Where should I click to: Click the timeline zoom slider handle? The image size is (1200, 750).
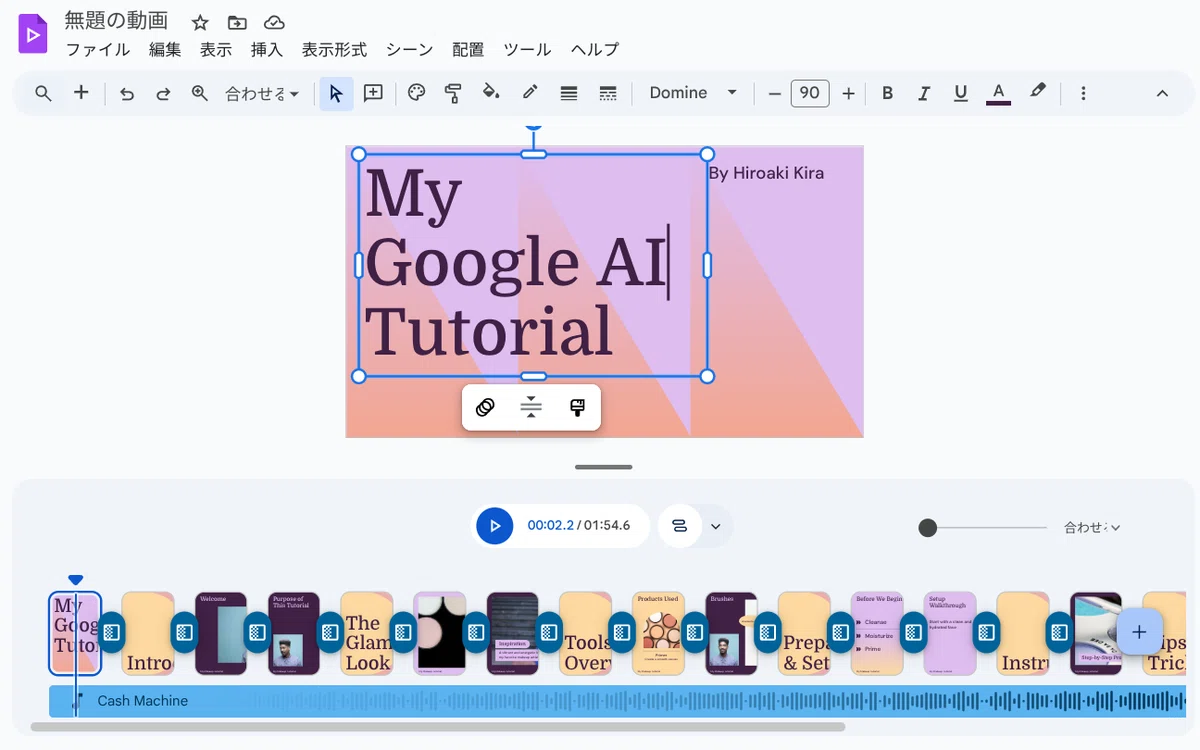pos(928,527)
